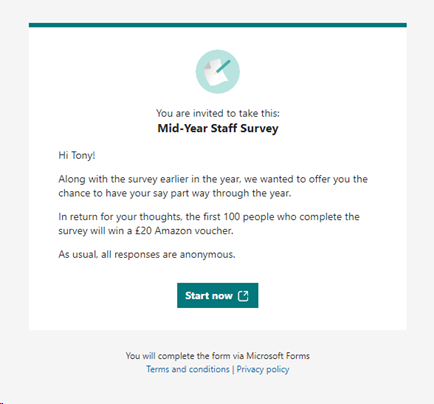Click the 'Hi Tony!' greeting line
The width and height of the screenshot is (434, 404).
coord(77,155)
